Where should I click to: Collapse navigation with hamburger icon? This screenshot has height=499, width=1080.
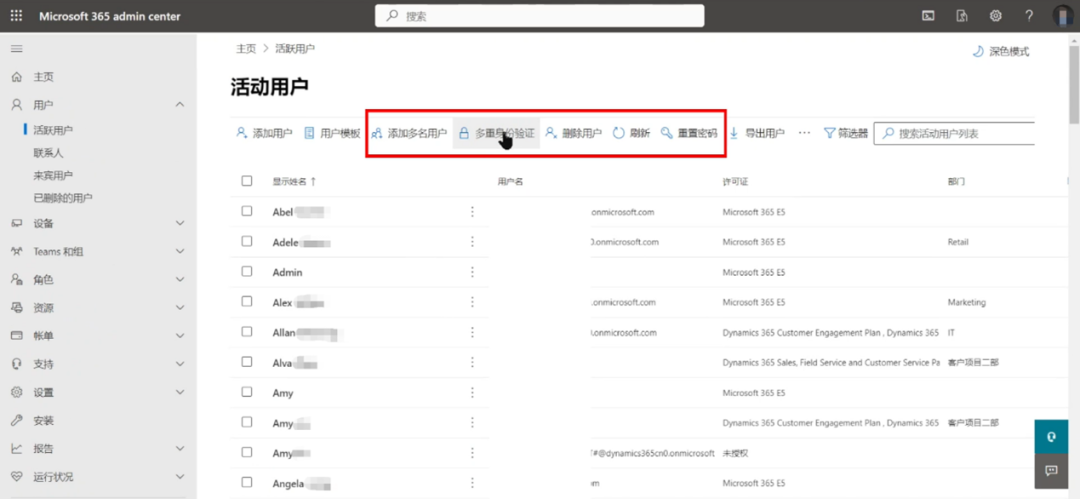pyautogui.click(x=17, y=49)
